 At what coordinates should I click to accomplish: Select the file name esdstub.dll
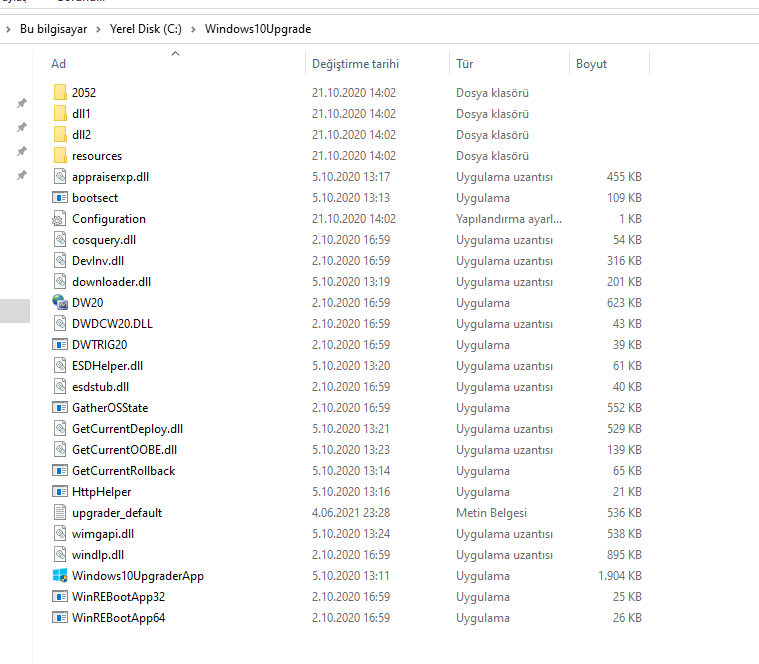click(100, 387)
